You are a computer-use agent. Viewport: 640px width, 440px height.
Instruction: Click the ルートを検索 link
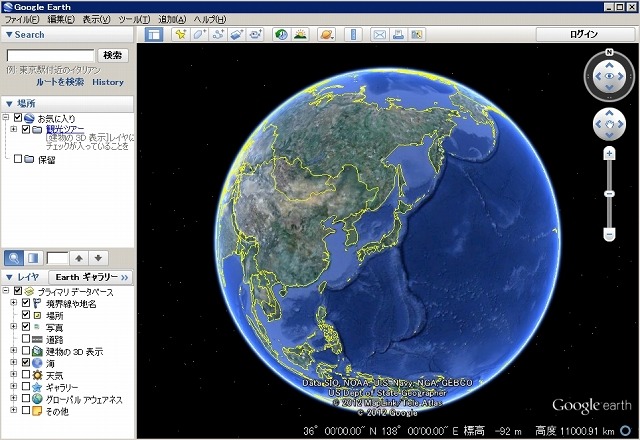(60, 82)
